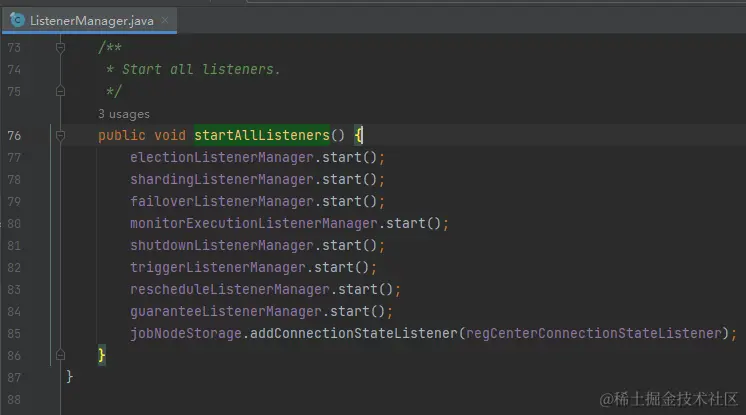746x415 pixels.
Task: Click regCenterConnectionStateListener argument
Action: click(x=594, y=333)
